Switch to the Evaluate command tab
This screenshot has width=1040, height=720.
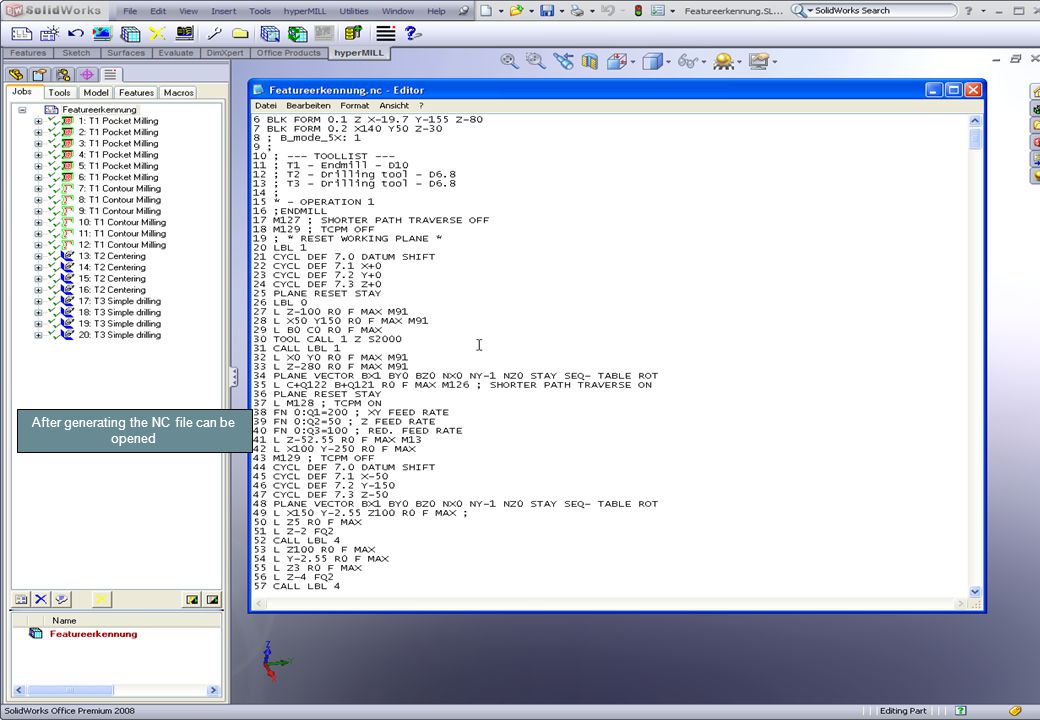pos(176,53)
